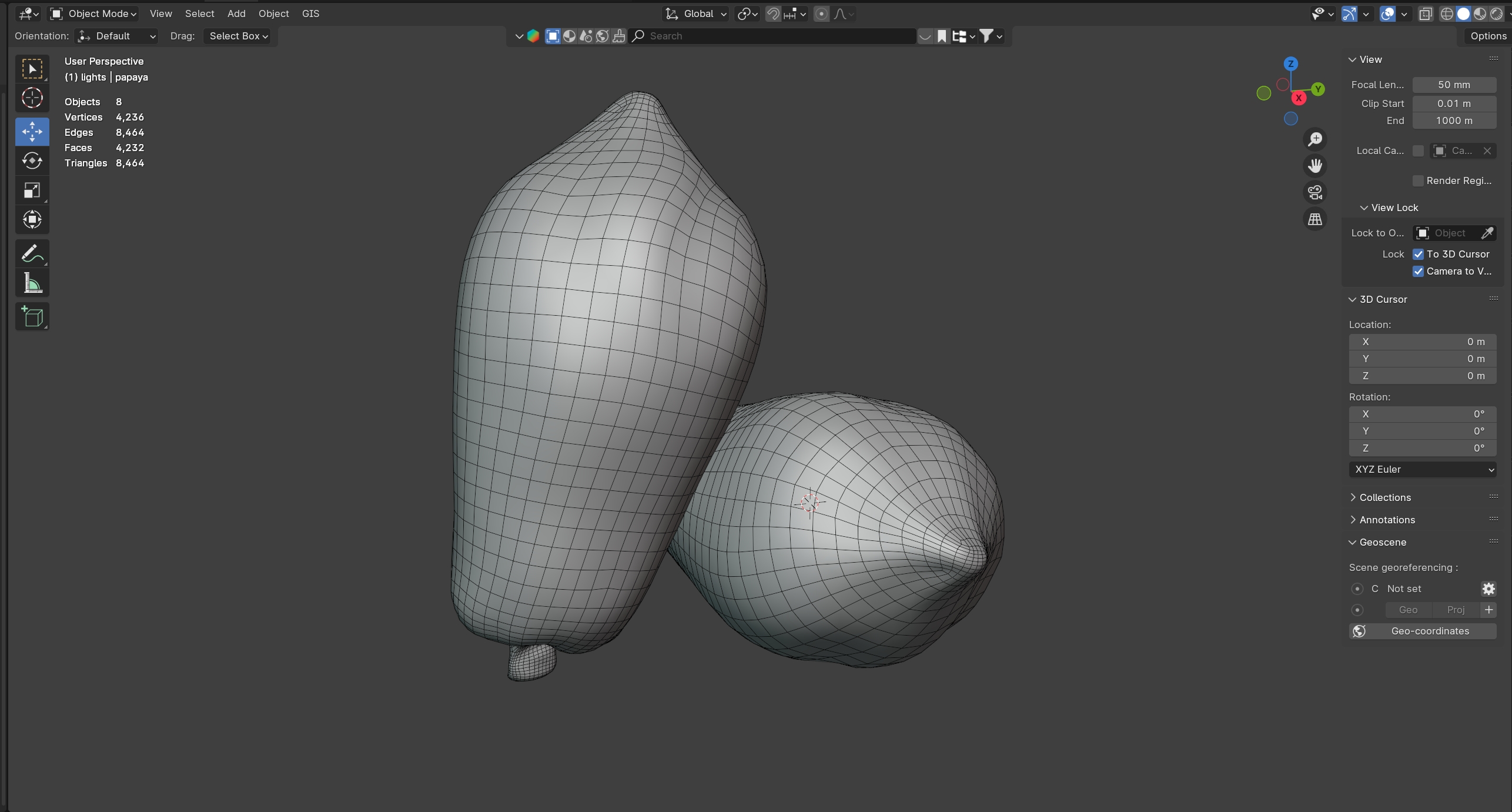
Task: Switch to orthographic grid view icon
Action: (1314, 219)
